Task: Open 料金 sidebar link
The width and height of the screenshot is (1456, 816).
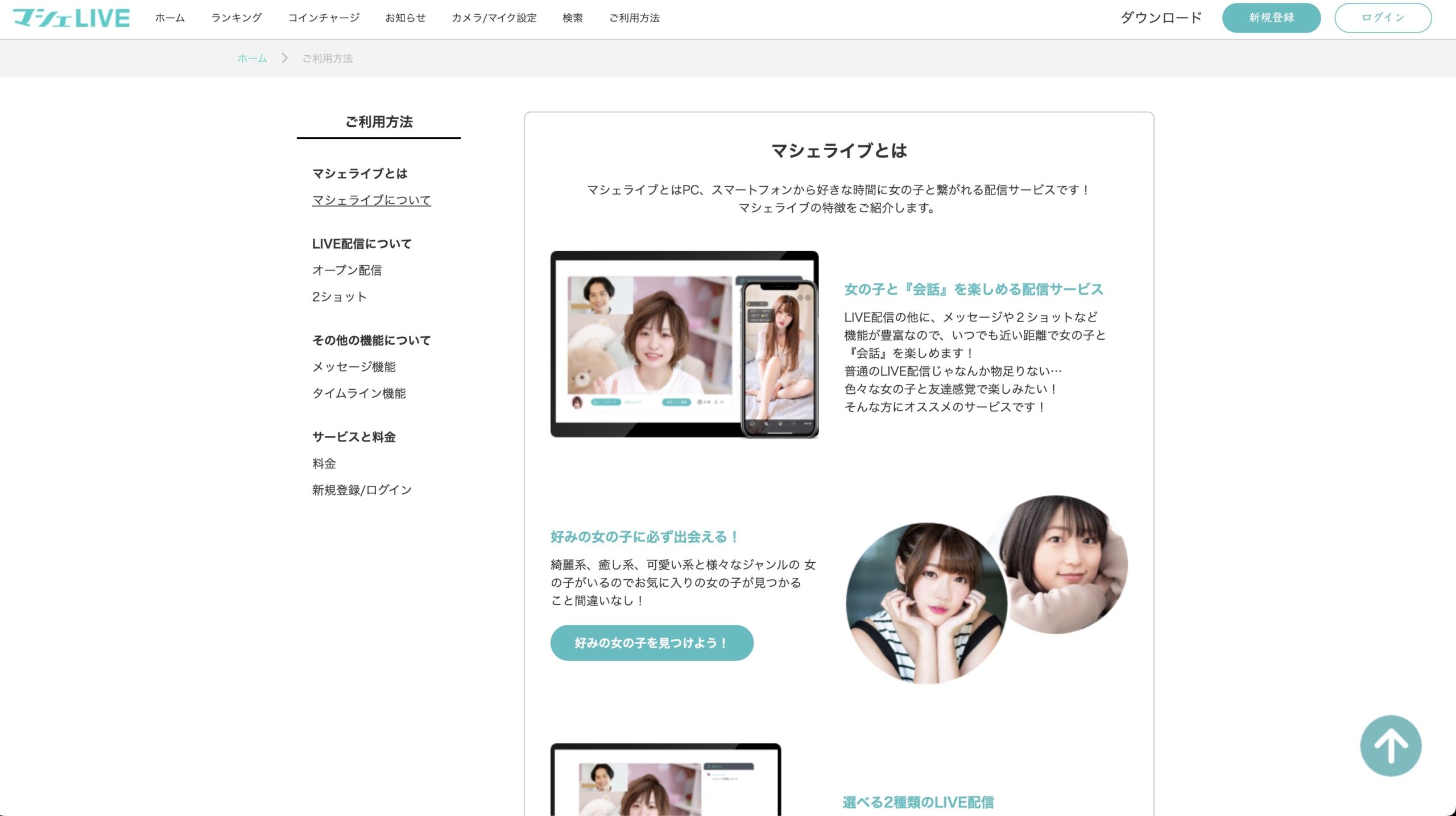Action: tap(324, 464)
